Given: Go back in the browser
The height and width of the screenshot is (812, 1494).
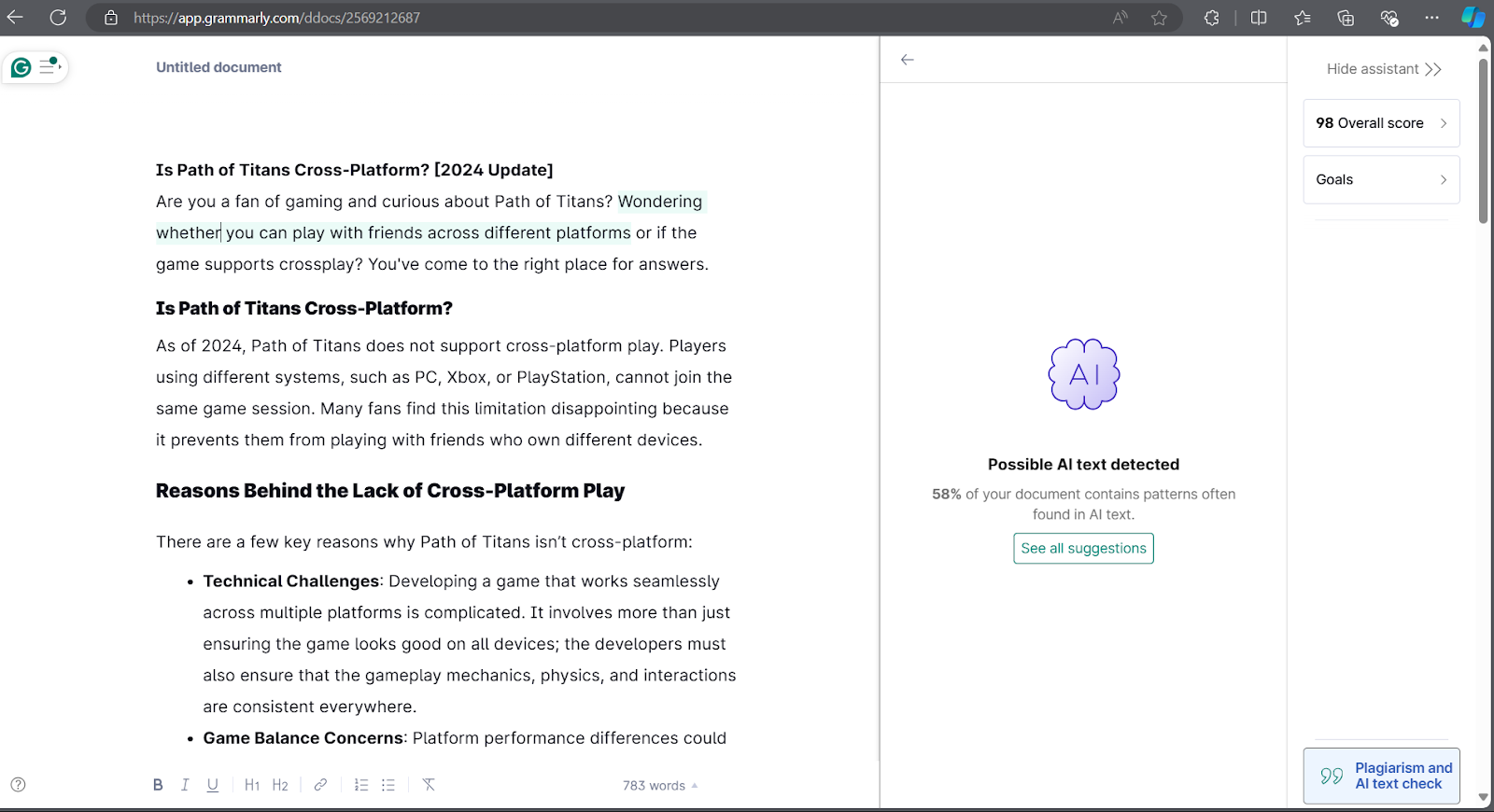Looking at the screenshot, I should (x=15, y=17).
